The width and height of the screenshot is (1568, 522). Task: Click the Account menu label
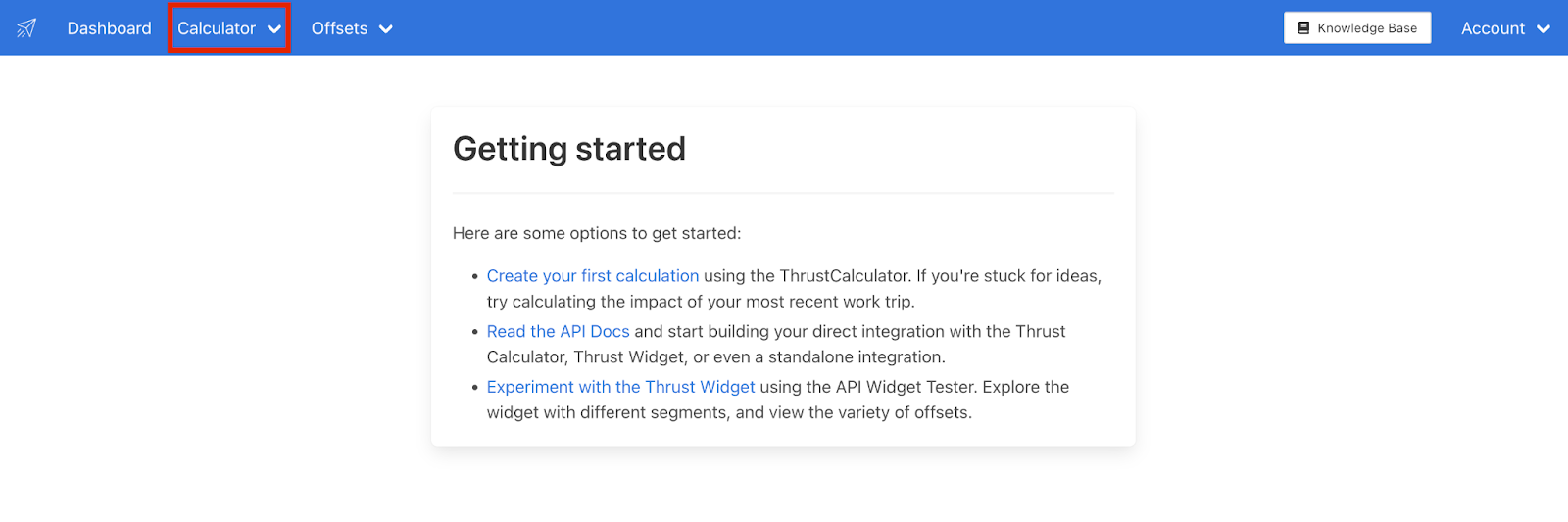coord(1493,28)
